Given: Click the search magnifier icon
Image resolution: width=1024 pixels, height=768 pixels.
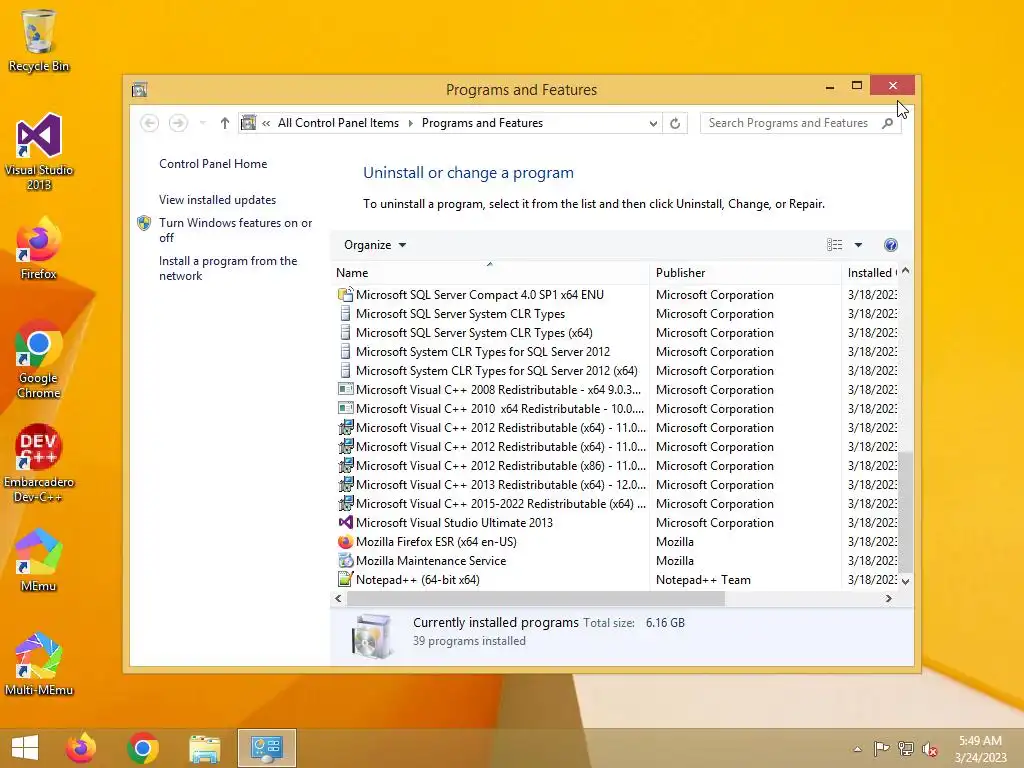Looking at the screenshot, I should (x=887, y=123).
